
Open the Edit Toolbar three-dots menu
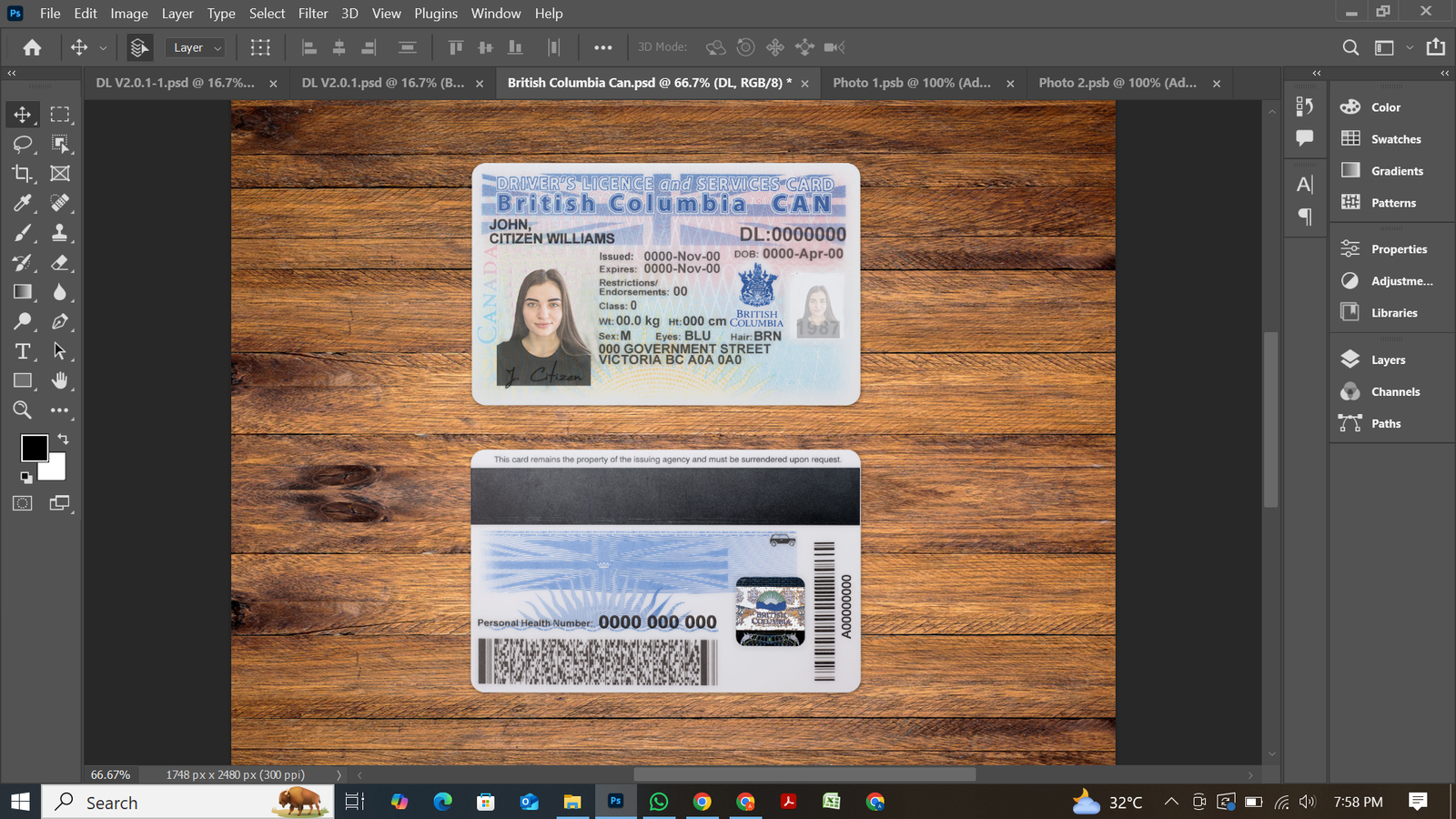pos(60,410)
